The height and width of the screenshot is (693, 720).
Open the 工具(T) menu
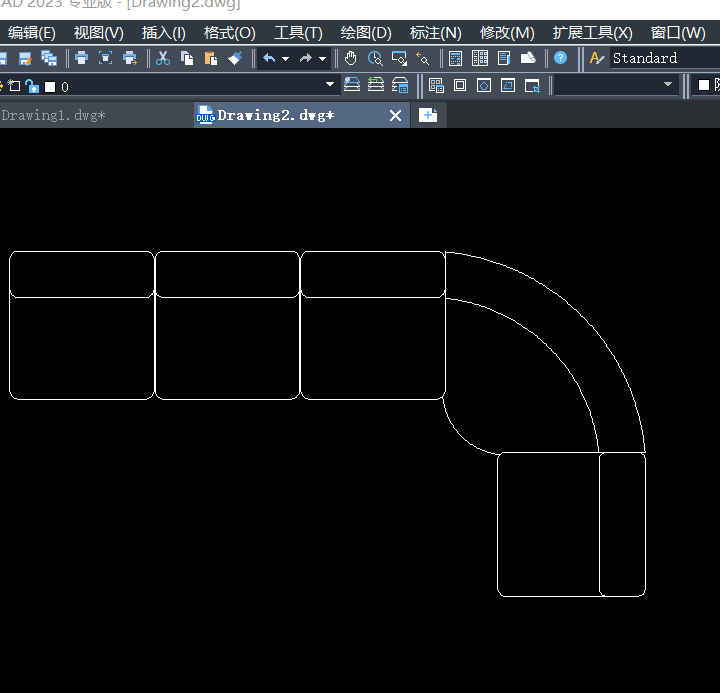(x=298, y=33)
